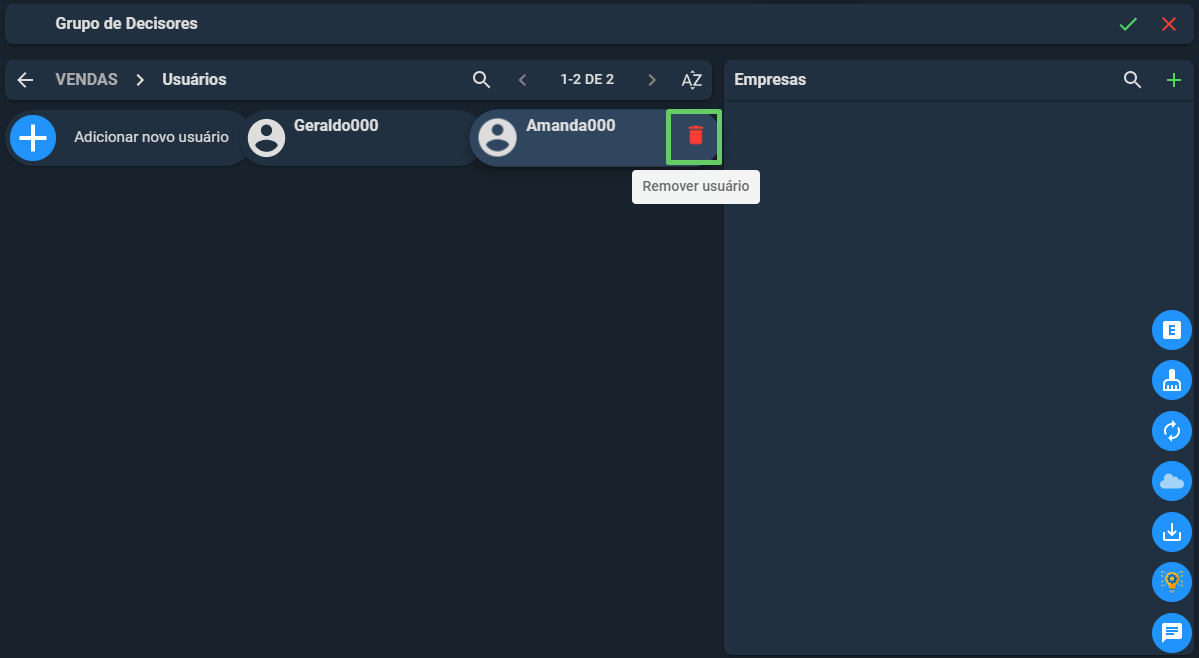Click the blue E floating button
Viewport: 1199px width, 658px height.
1171,330
